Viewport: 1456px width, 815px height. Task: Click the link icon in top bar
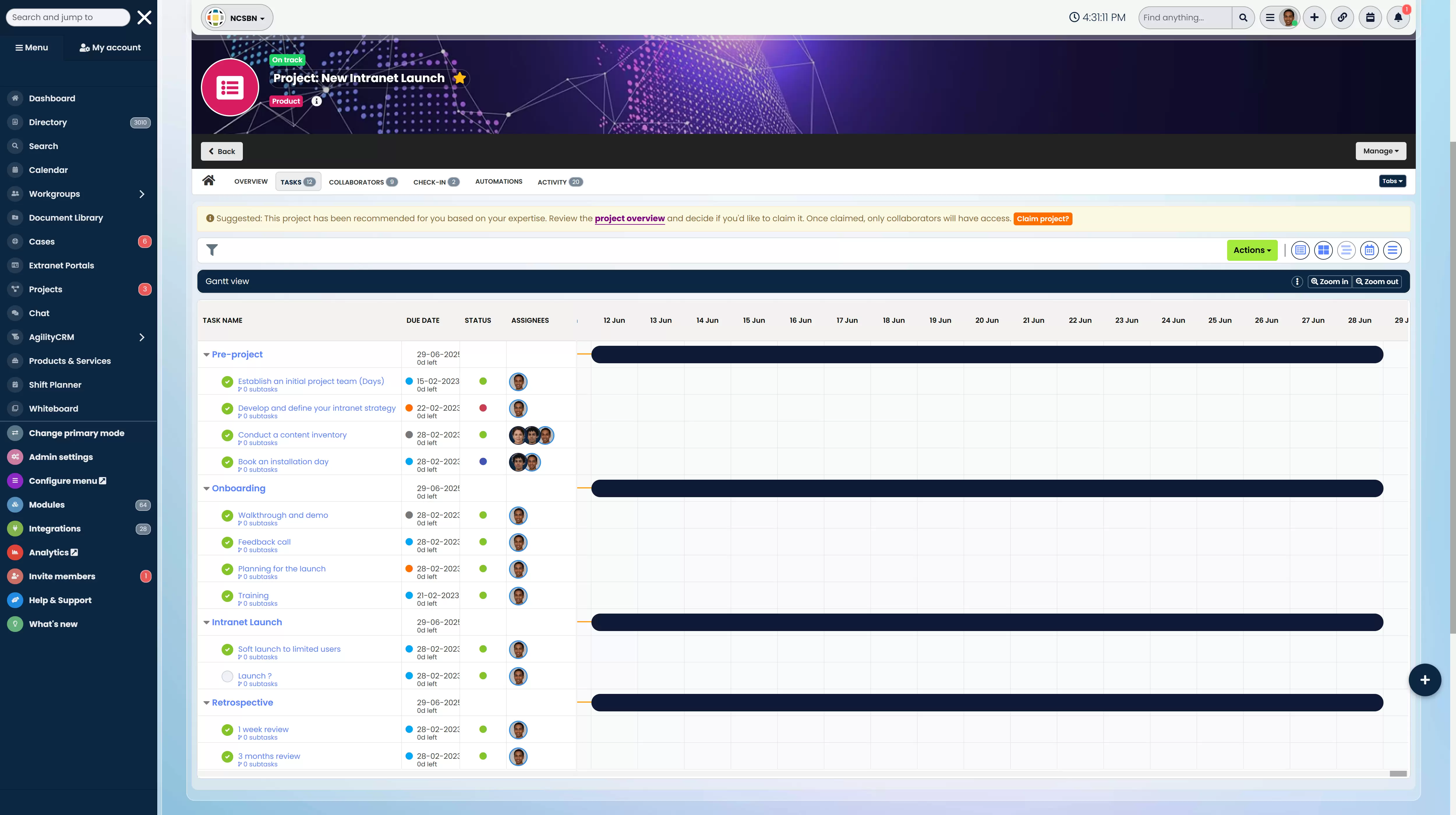click(x=1342, y=17)
